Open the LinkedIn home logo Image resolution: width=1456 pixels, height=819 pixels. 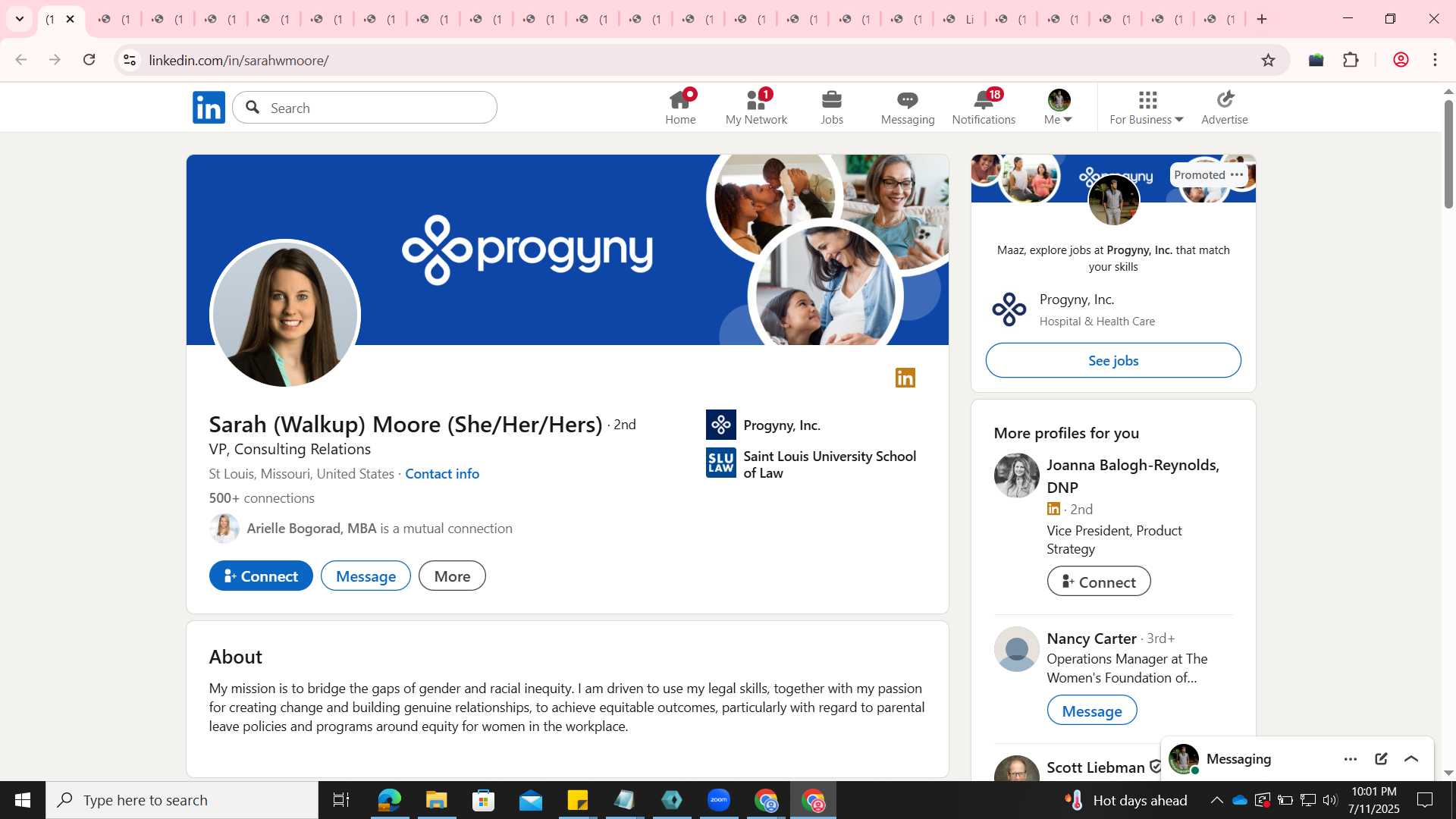tap(209, 108)
